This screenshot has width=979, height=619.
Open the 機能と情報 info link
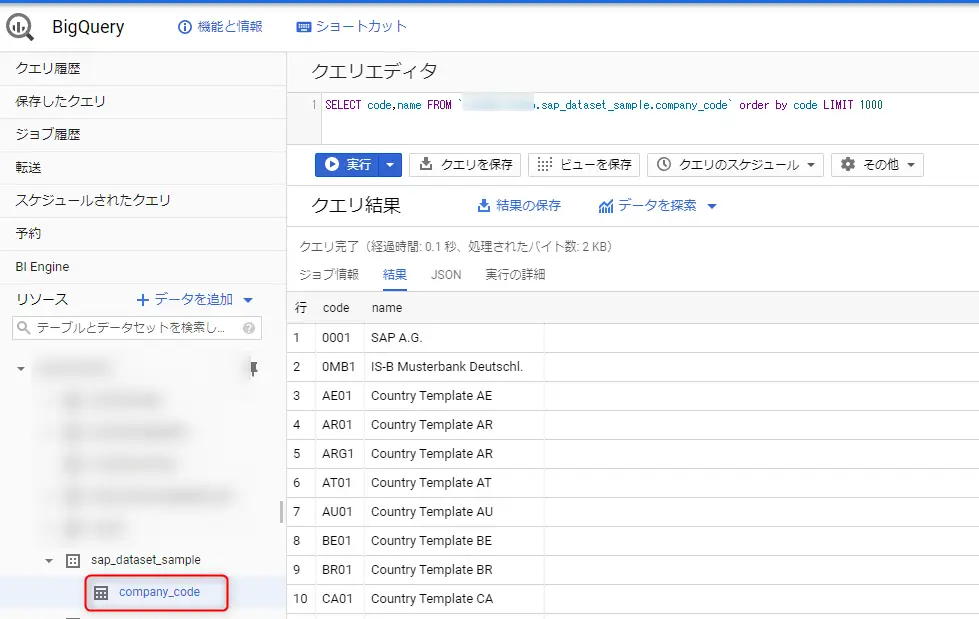tap(220, 27)
